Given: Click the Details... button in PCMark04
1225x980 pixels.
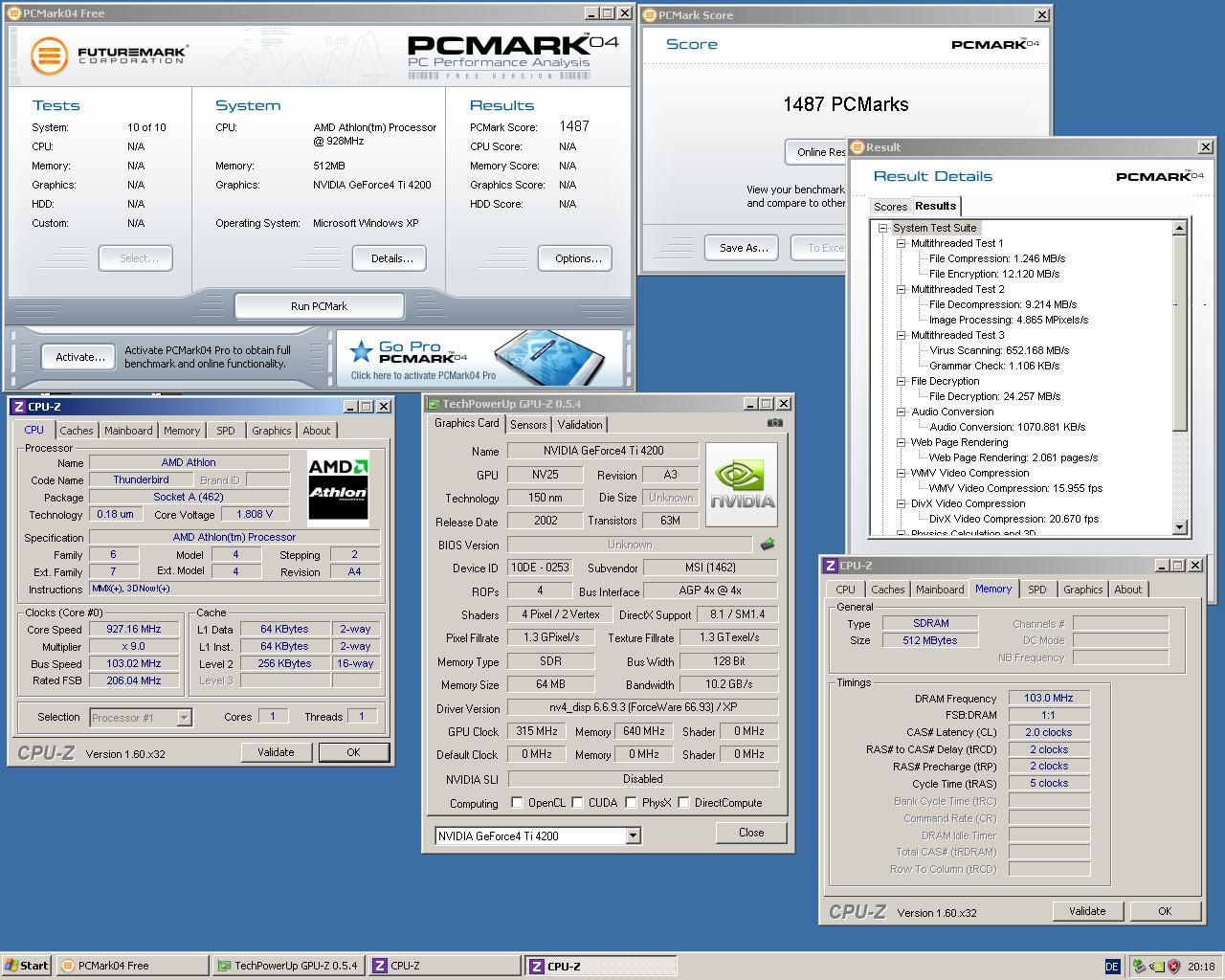Looking at the screenshot, I should [391, 258].
